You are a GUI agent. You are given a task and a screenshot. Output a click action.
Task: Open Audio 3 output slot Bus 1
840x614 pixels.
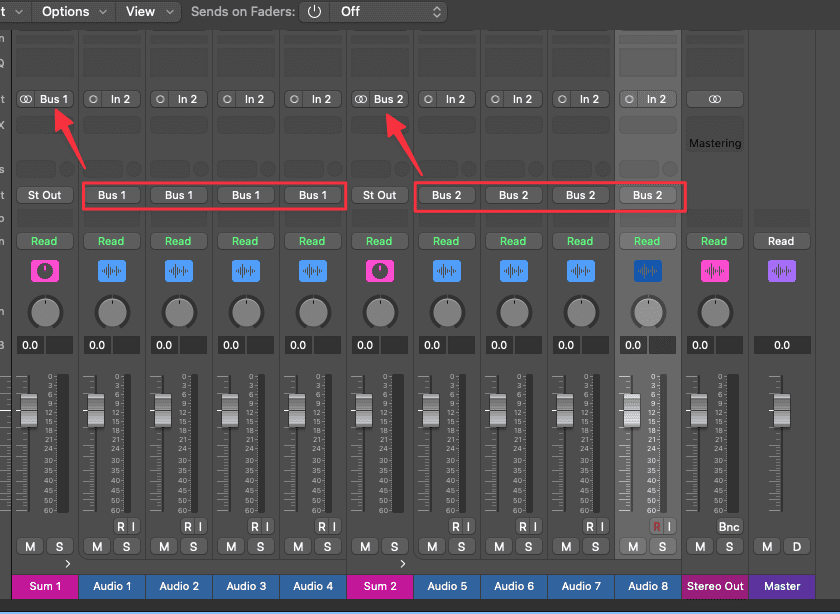point(246,195)
